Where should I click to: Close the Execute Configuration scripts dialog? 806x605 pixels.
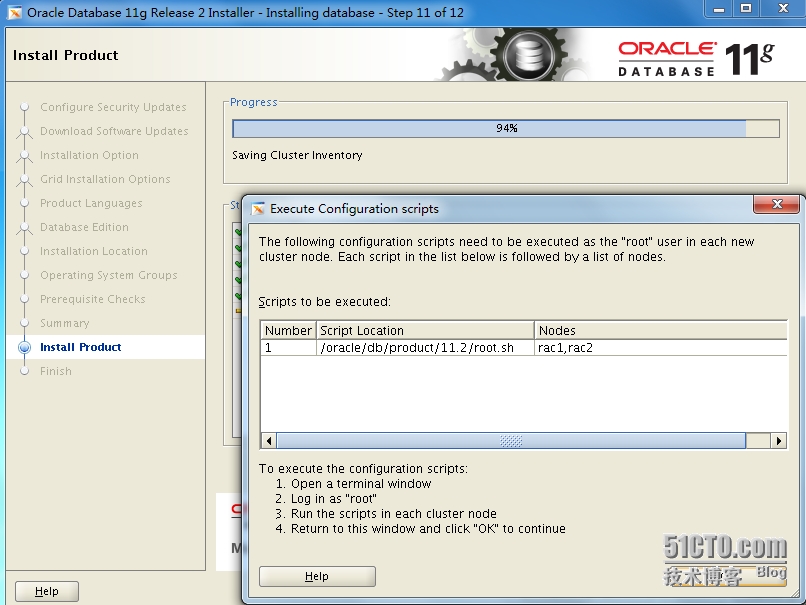pos(777,204)
